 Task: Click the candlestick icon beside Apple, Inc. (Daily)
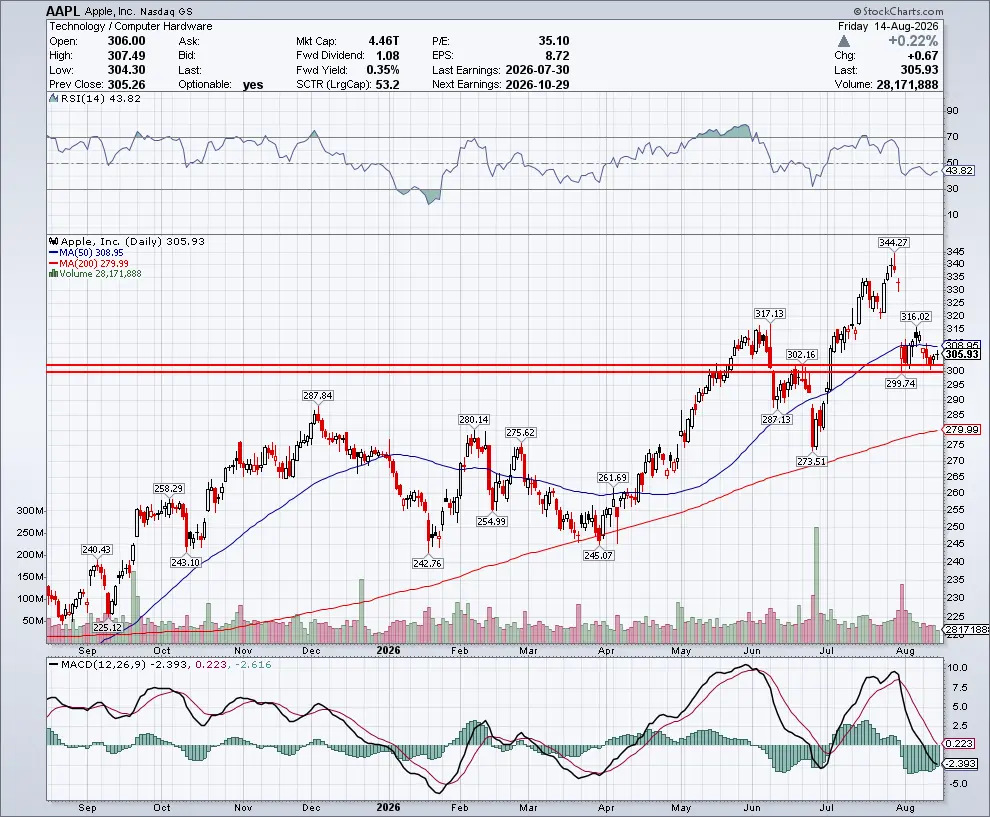(54, 241)
